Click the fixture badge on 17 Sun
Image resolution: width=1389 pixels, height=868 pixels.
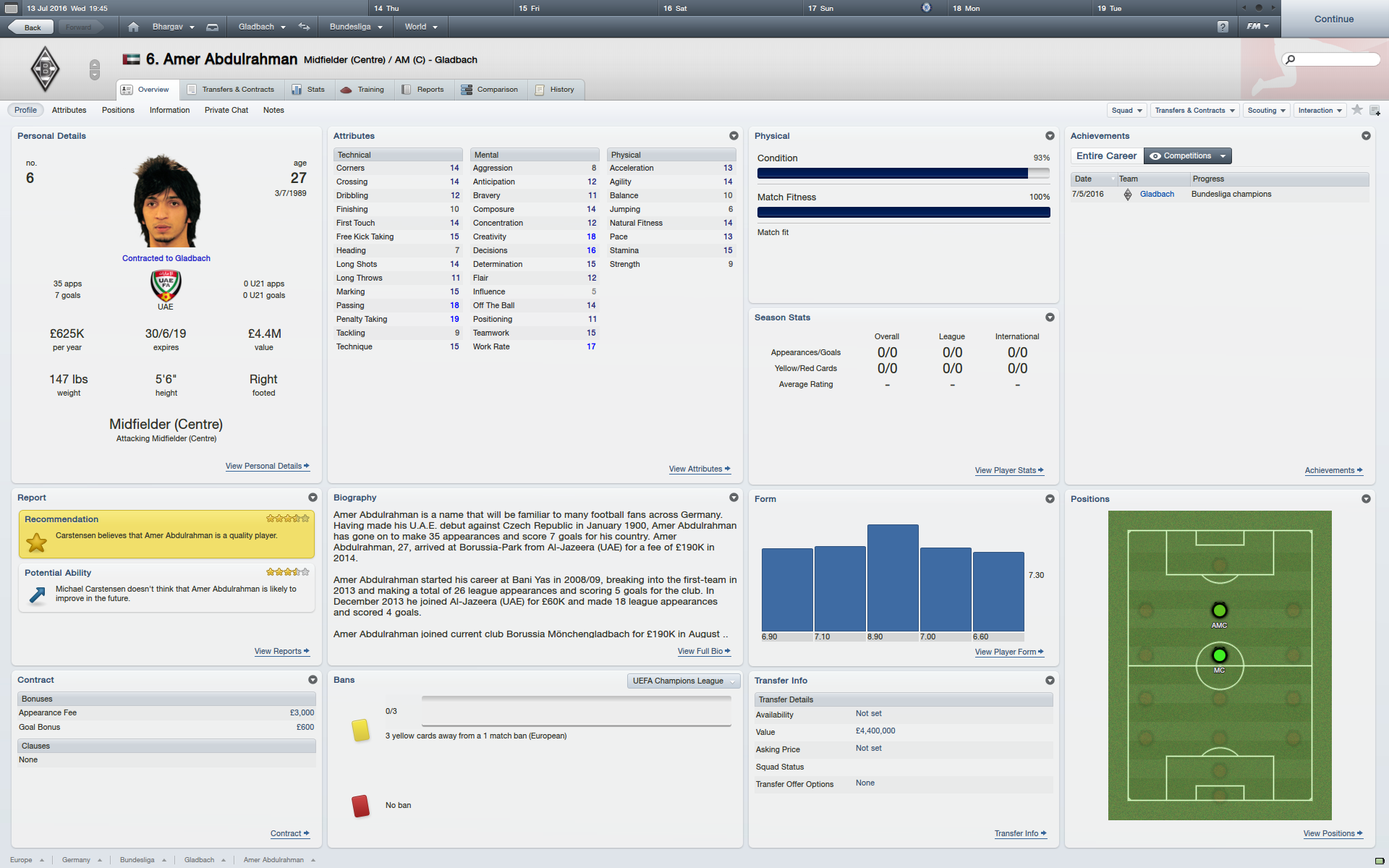coord(926,7)
